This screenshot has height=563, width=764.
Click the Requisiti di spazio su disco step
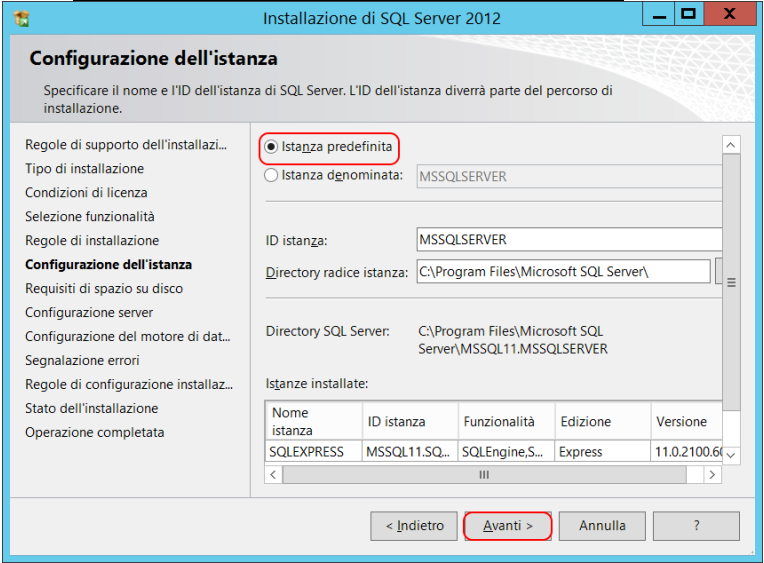tap(104, 289)
